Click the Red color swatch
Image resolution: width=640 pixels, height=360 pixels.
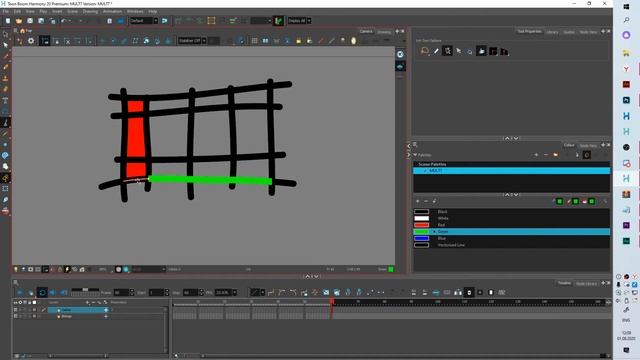[422, 225]
